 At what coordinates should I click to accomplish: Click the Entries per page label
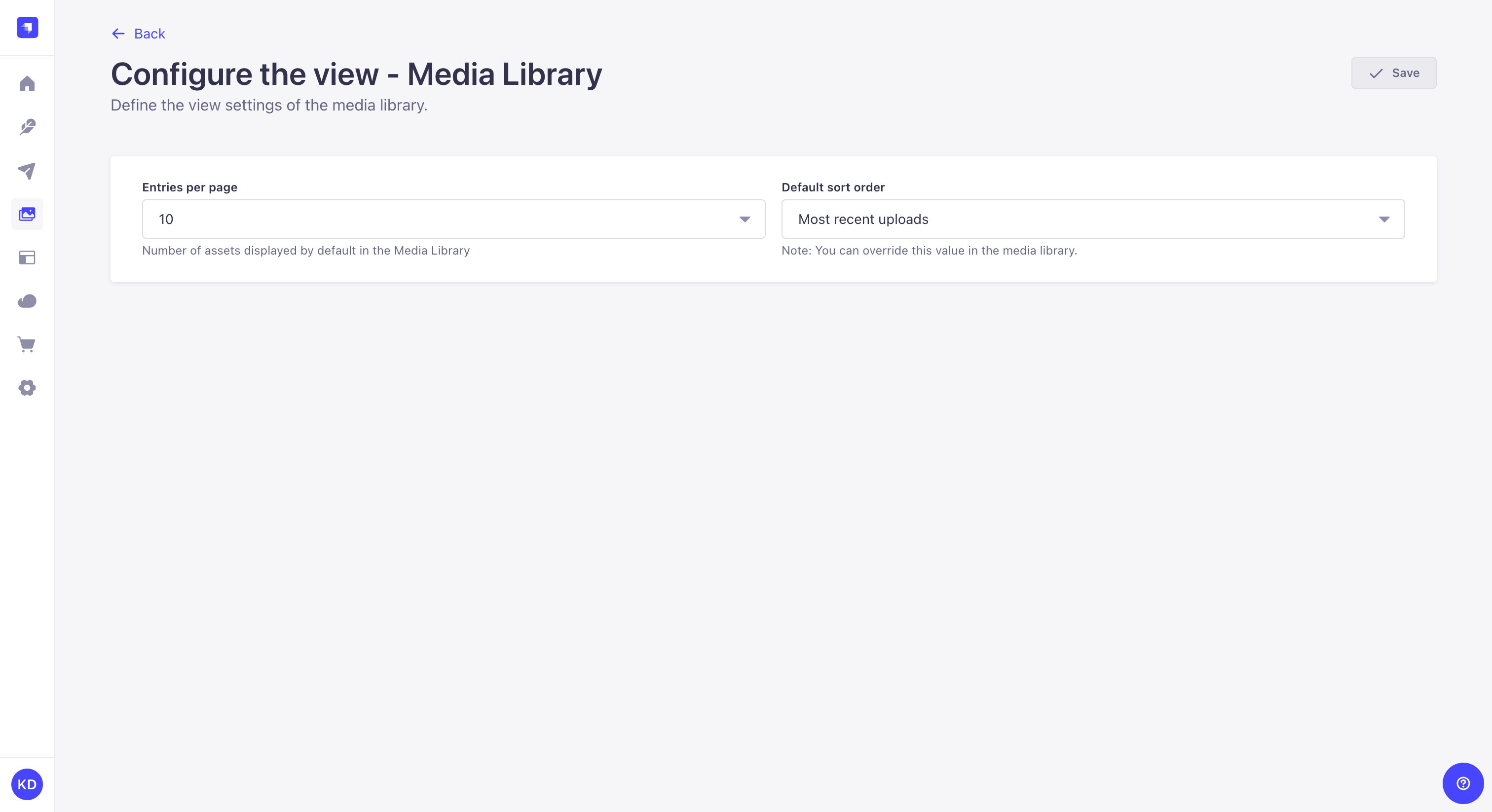[189, 187]
